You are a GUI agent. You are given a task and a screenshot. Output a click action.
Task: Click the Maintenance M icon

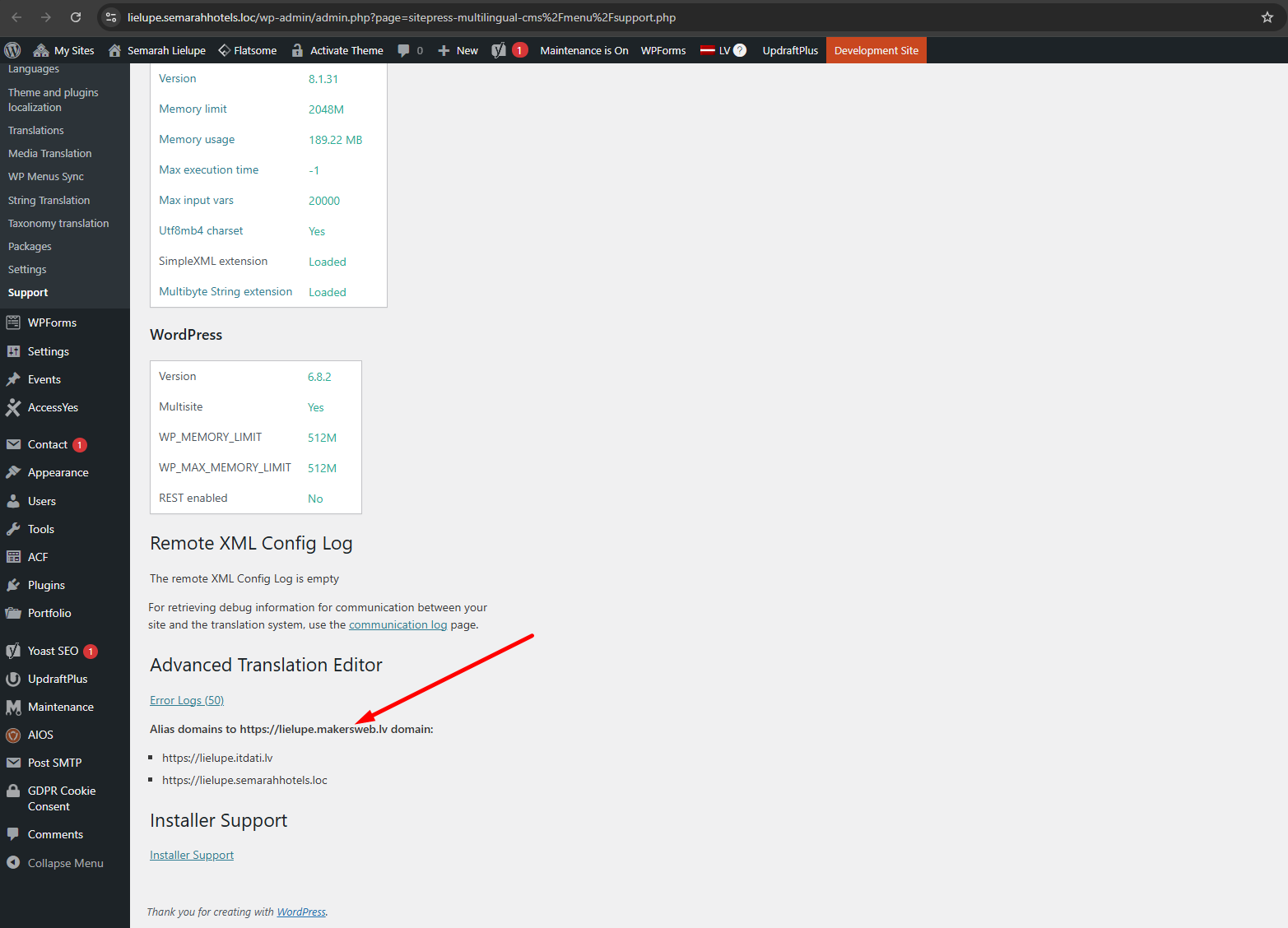click(13, 707)
